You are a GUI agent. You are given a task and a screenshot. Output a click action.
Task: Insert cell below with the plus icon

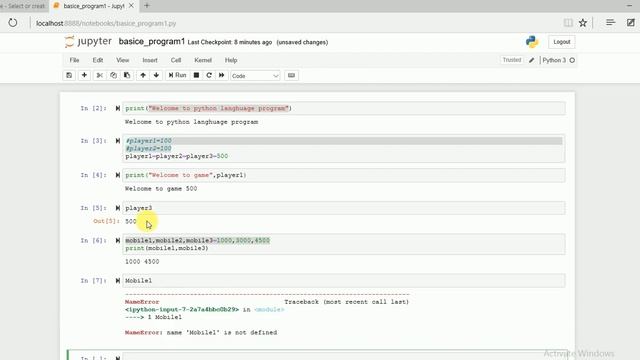pos(84,76)
